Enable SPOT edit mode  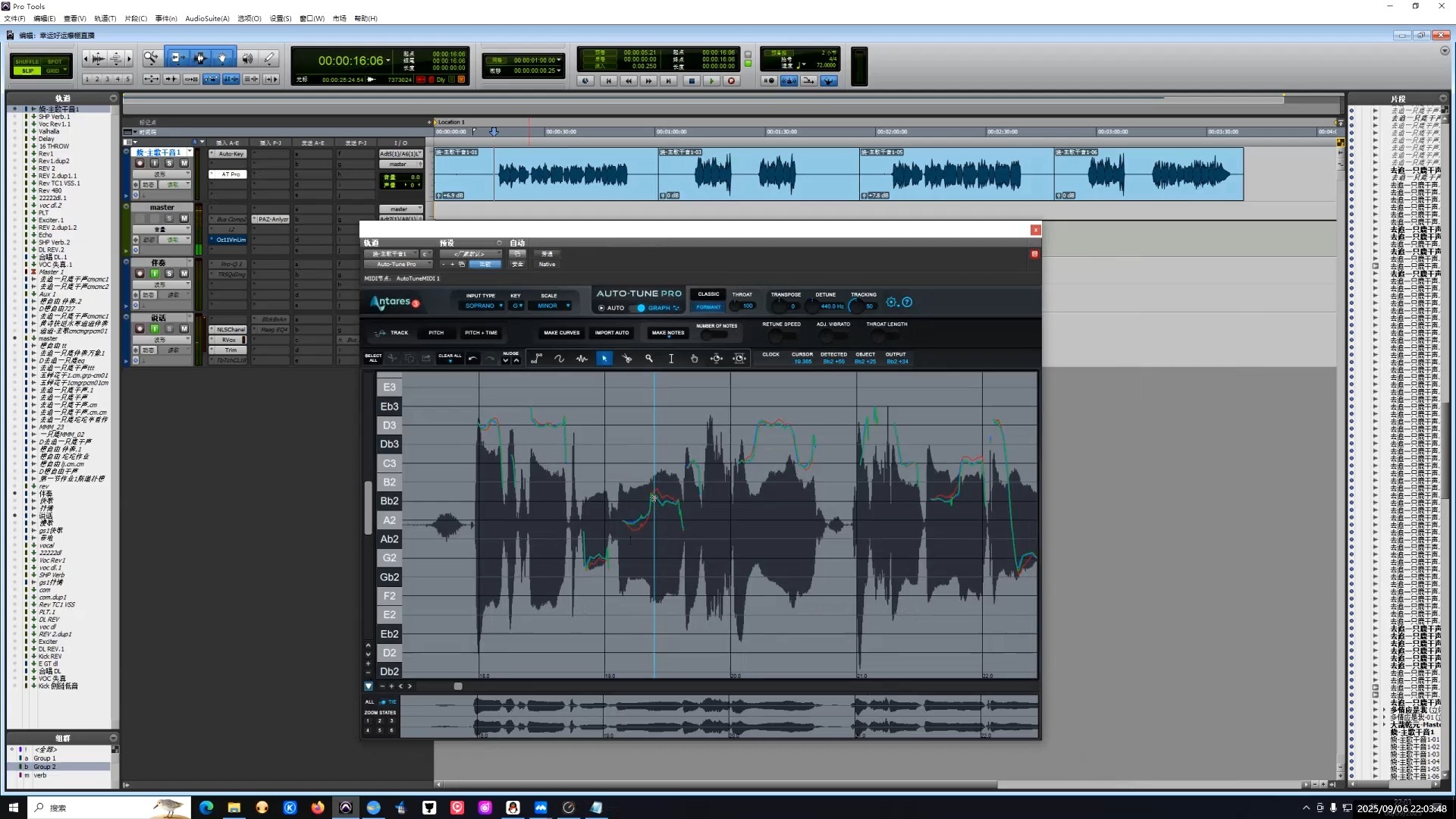click(55, 61)
